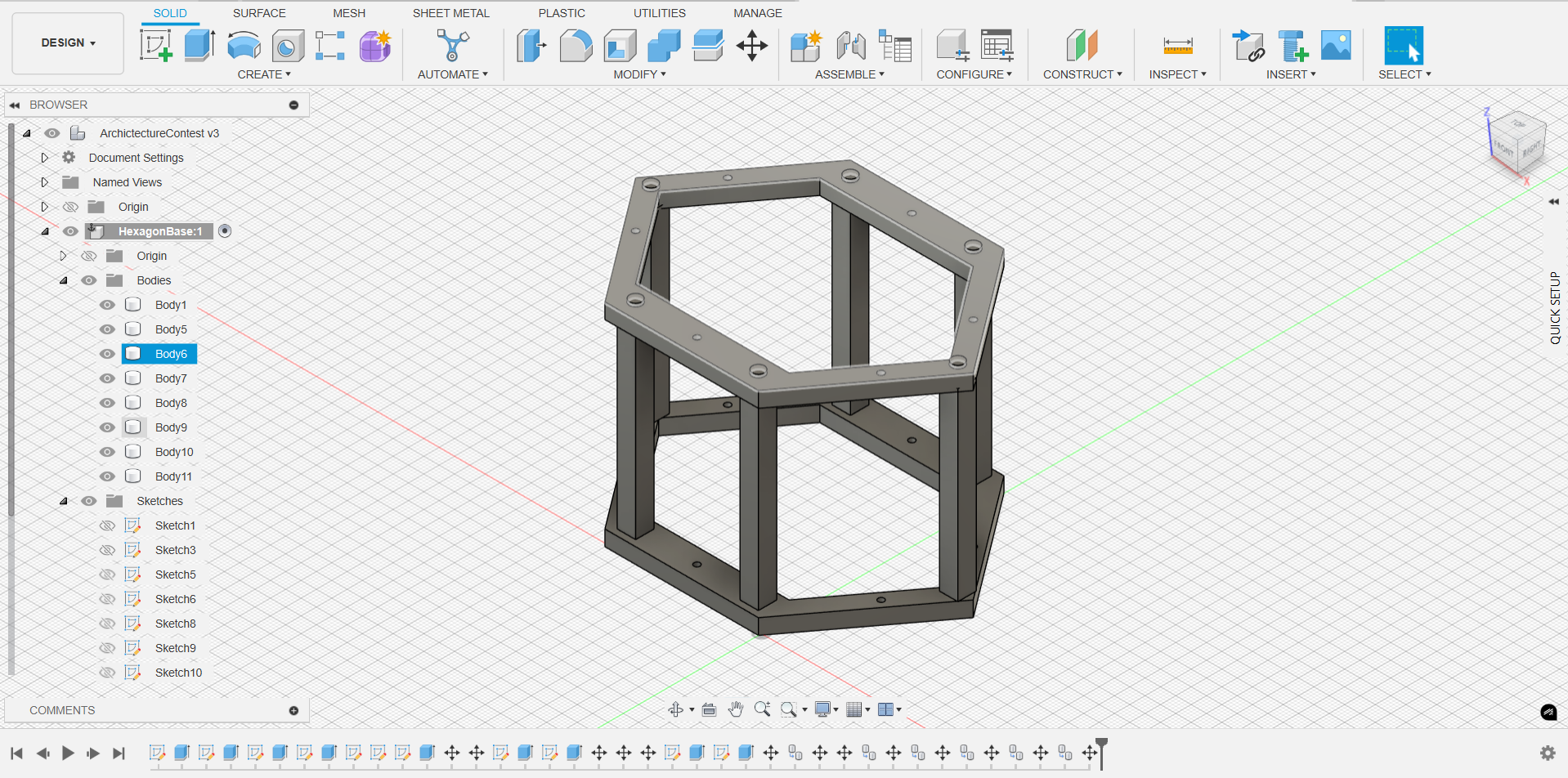Play the timeline history
The width and height of the screenshot is (1568, 778).
pos(68,753)
